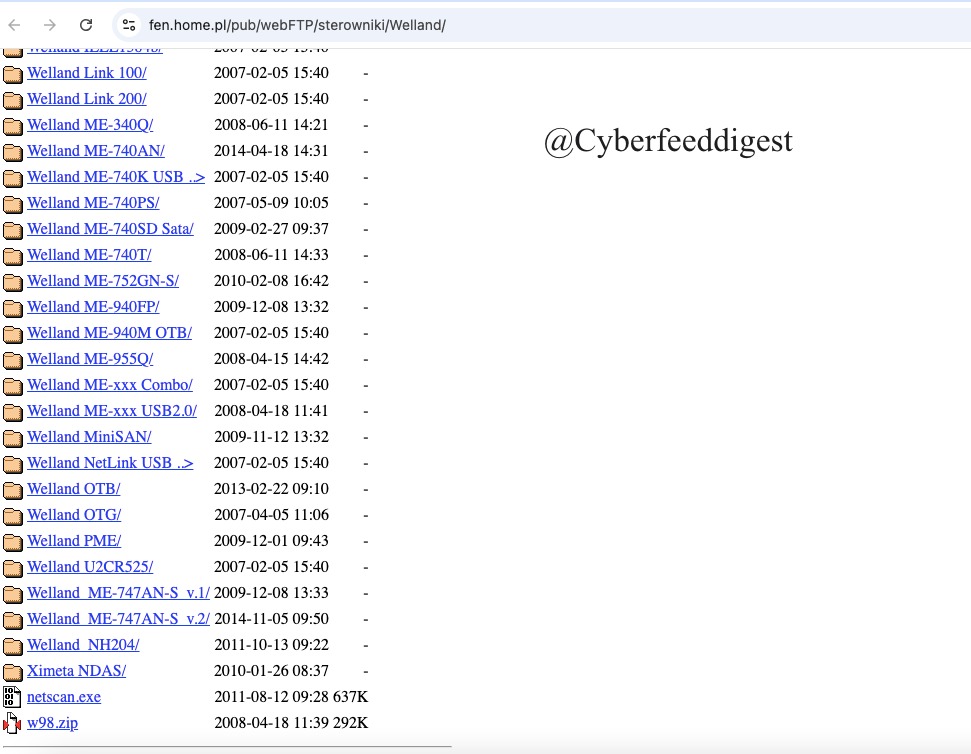Navigate to Welland ME-xxx USB2.0 folder
This screenshot has width=971, height=754.
[112, 410]
